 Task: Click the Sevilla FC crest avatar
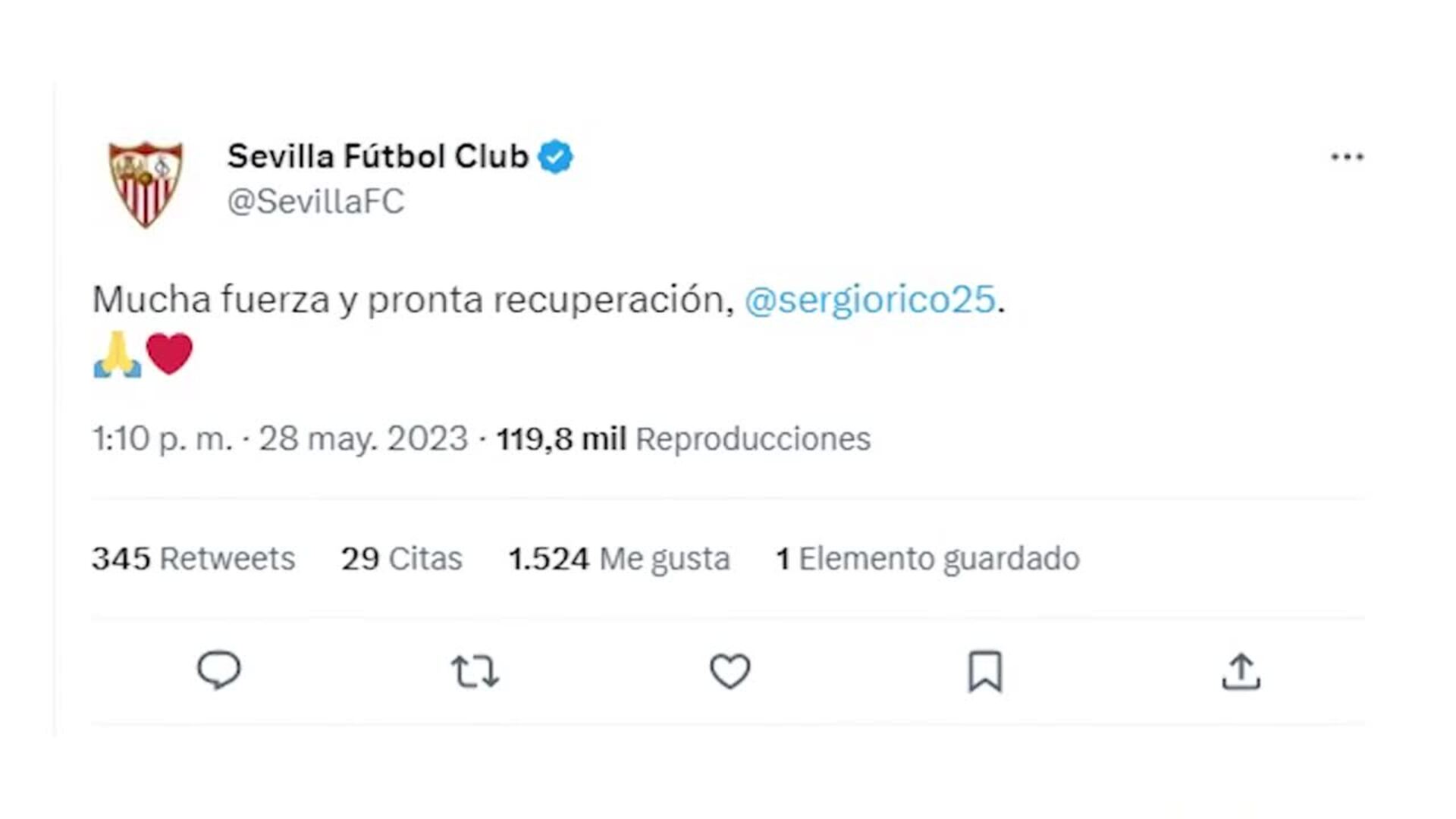point(146,184)
